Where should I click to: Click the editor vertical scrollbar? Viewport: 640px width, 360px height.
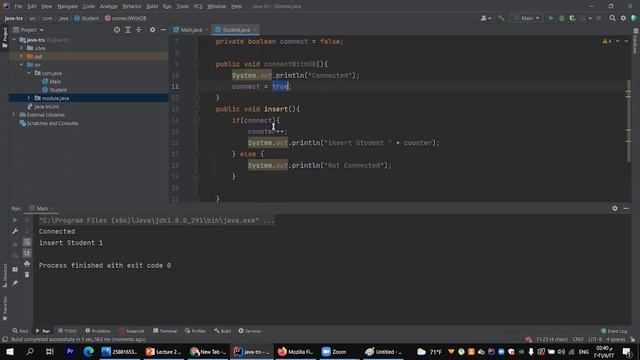click(628, 120)
